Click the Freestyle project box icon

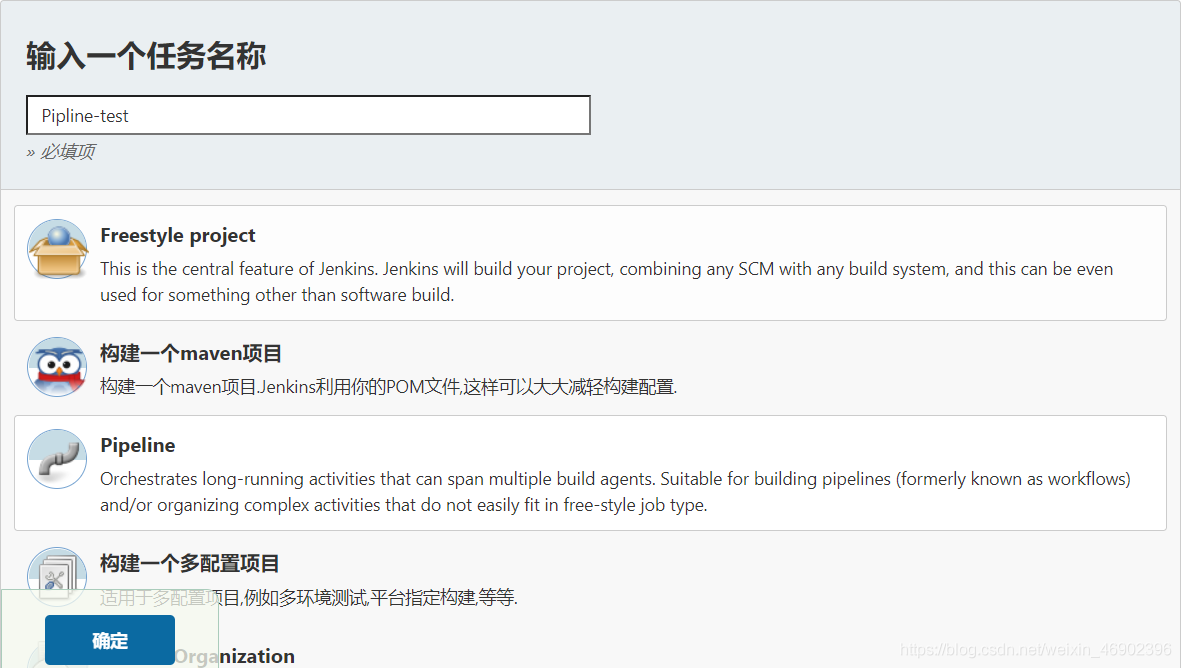(x=57, y=249)
